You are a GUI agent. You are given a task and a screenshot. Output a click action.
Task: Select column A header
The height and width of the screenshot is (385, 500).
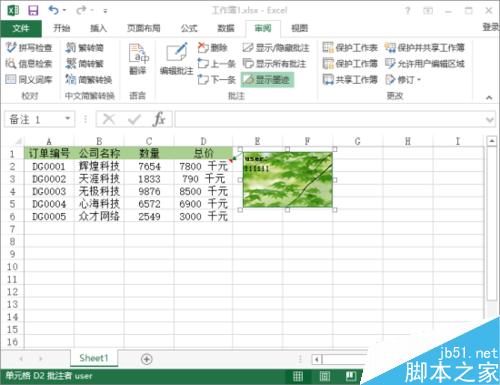49,142
